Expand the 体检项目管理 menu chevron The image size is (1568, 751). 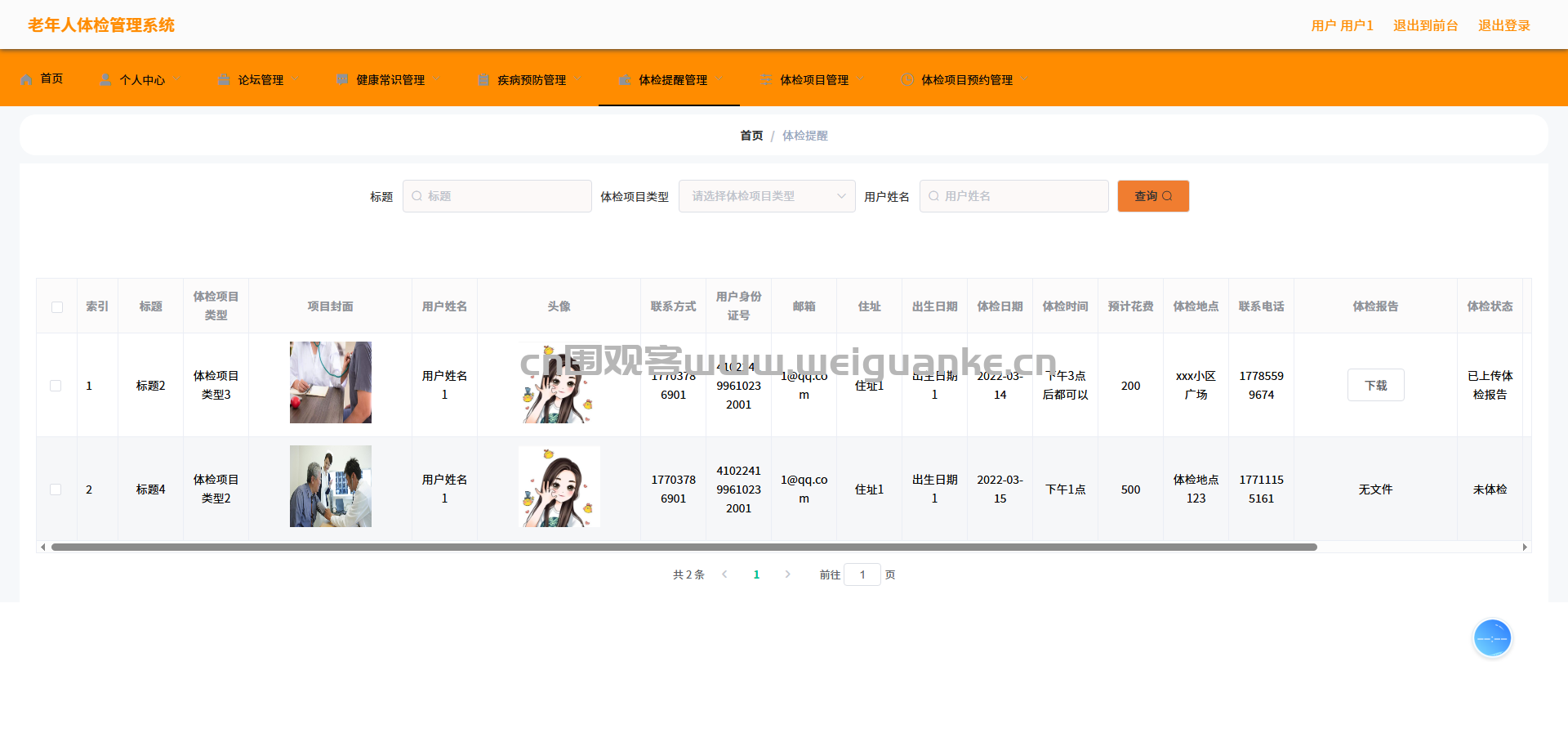click(861, 79)
